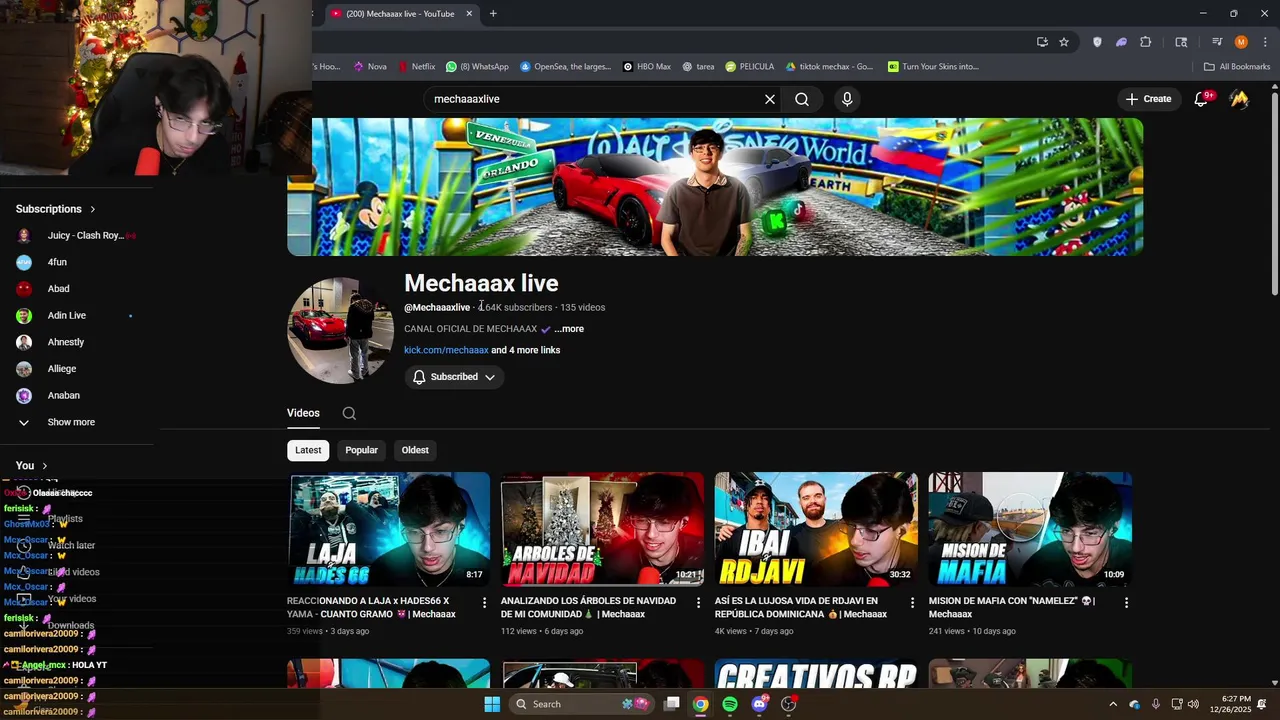The height and width of the screenshot is (720, 1280).
Task: Click the Mechaaax live browser tab
Action: (400, 14)
